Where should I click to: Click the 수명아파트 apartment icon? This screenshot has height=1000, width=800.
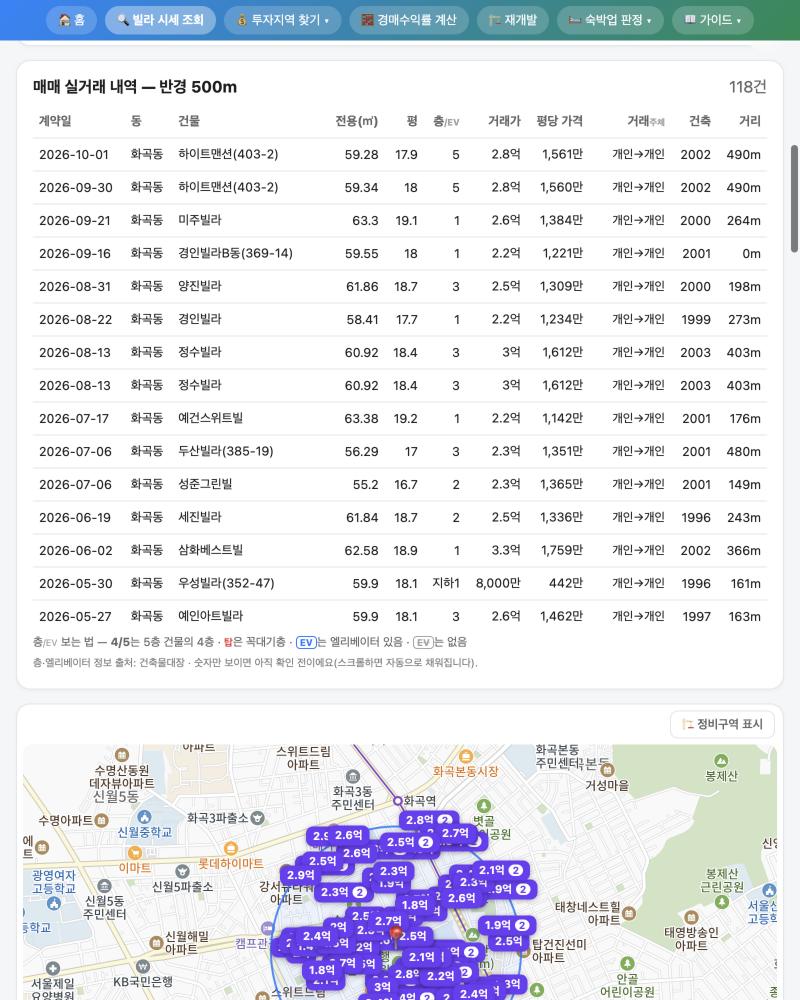(101, 821)
